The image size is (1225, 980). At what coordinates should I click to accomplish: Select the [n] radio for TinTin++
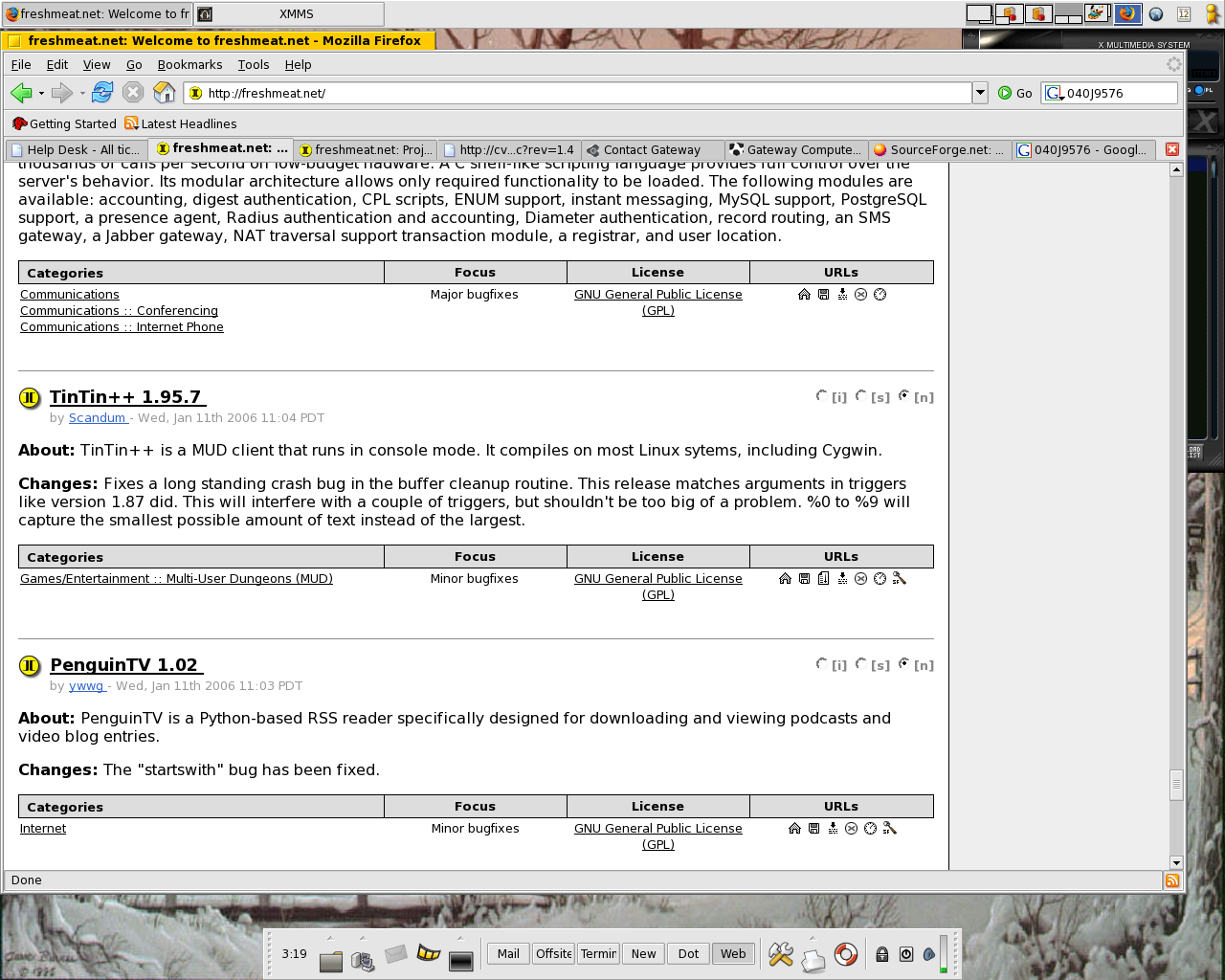[x=903, y=396]
